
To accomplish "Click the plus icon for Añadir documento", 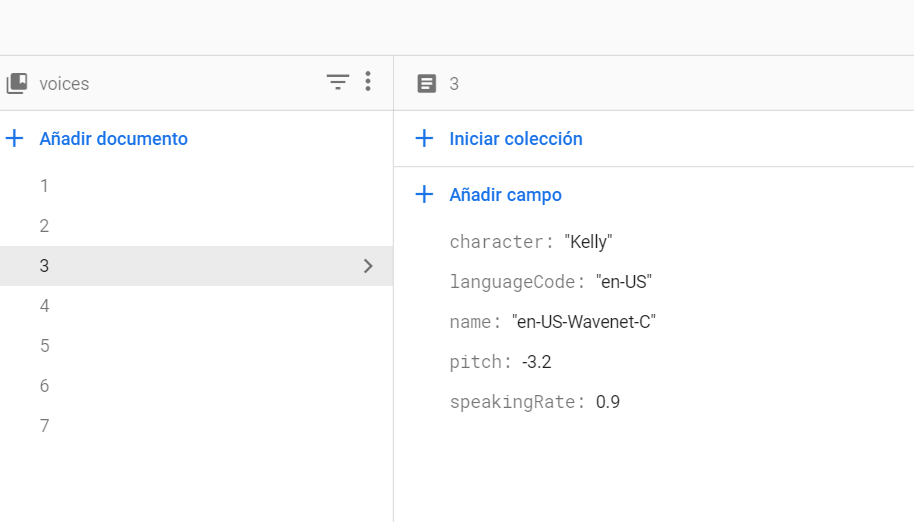I will coord(15,139).
